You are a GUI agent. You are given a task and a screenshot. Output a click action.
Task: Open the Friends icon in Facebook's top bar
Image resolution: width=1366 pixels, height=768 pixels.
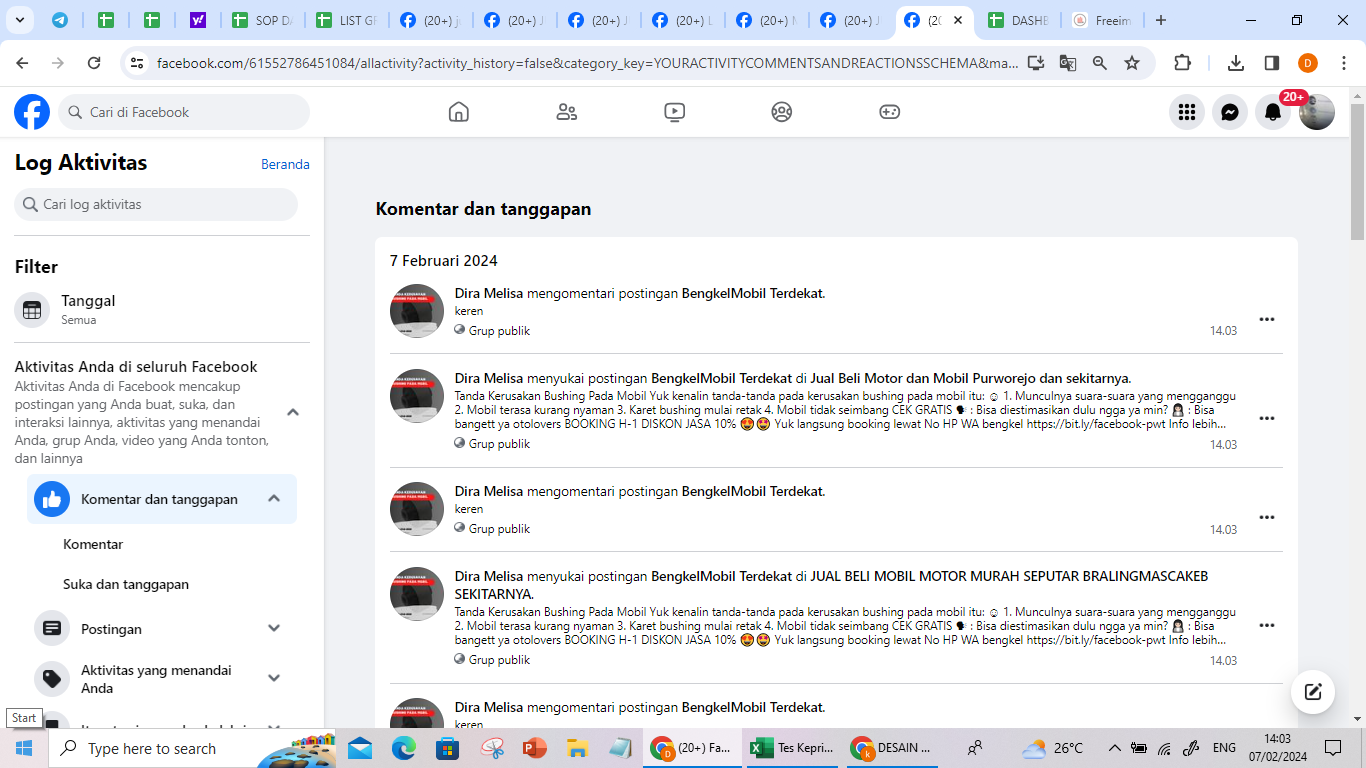(x=567, y=112)
